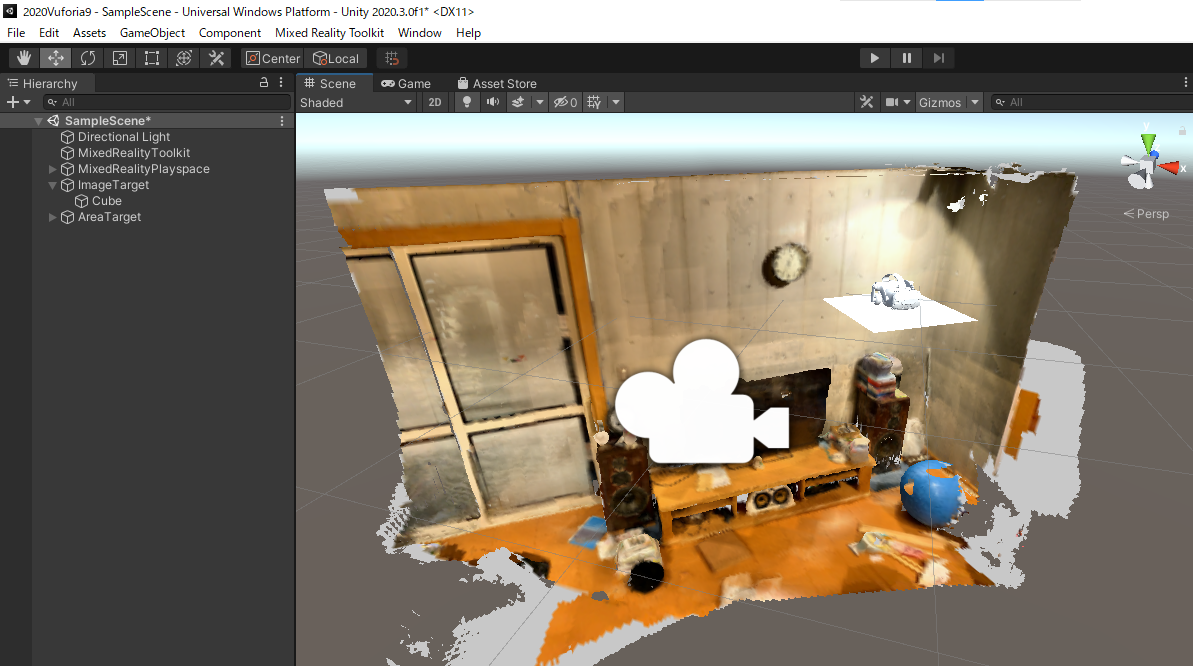Open the Gizmos dropdown arrow
The image size is (1193, 666).
(974, 102)
